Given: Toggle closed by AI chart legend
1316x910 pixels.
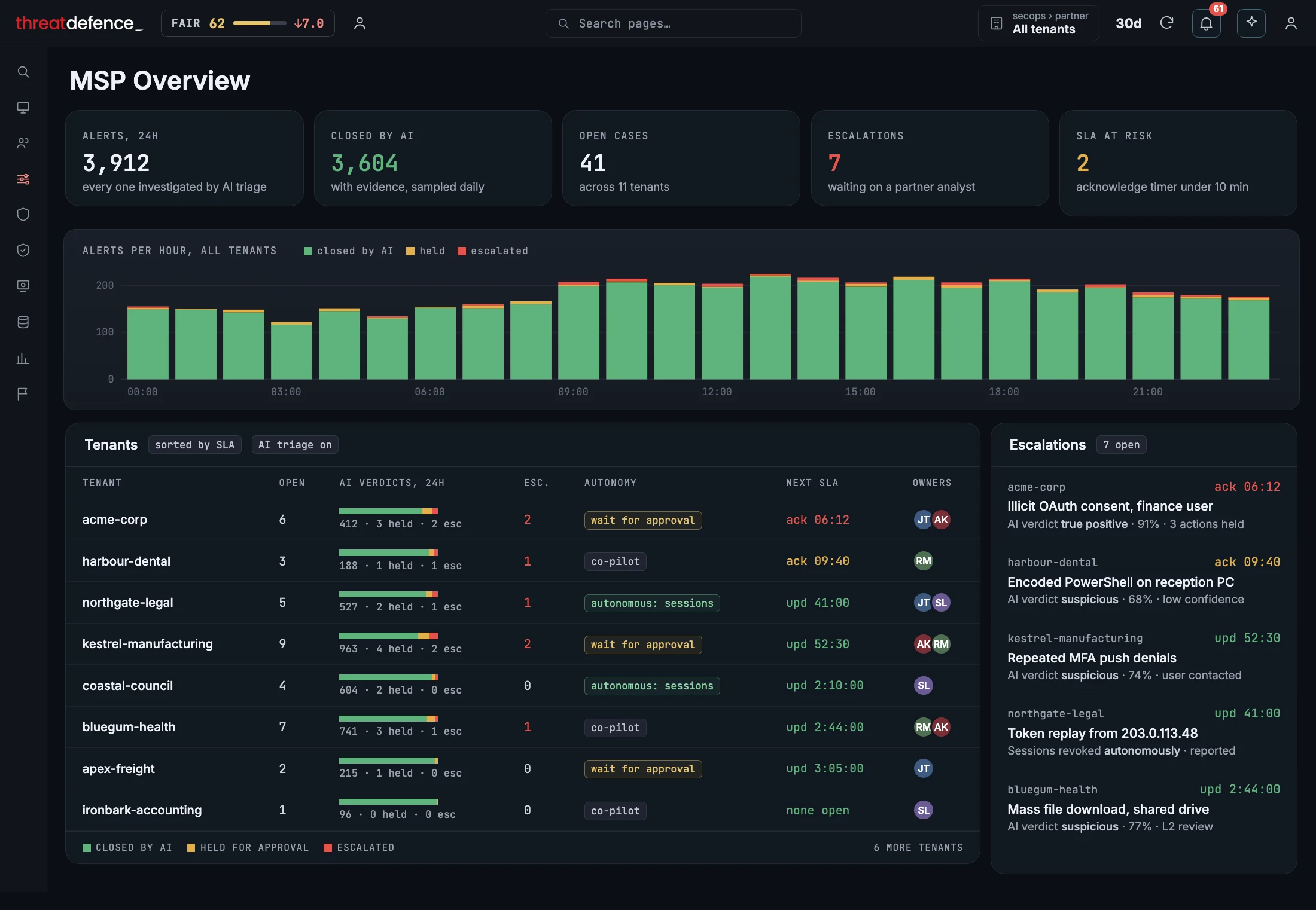Looking at the screenshot, I should [x=349, y=251].
